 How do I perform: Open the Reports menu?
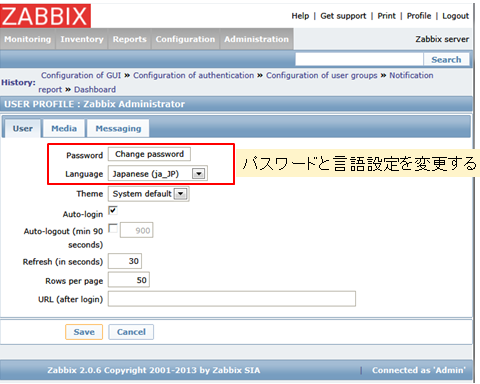130,39
